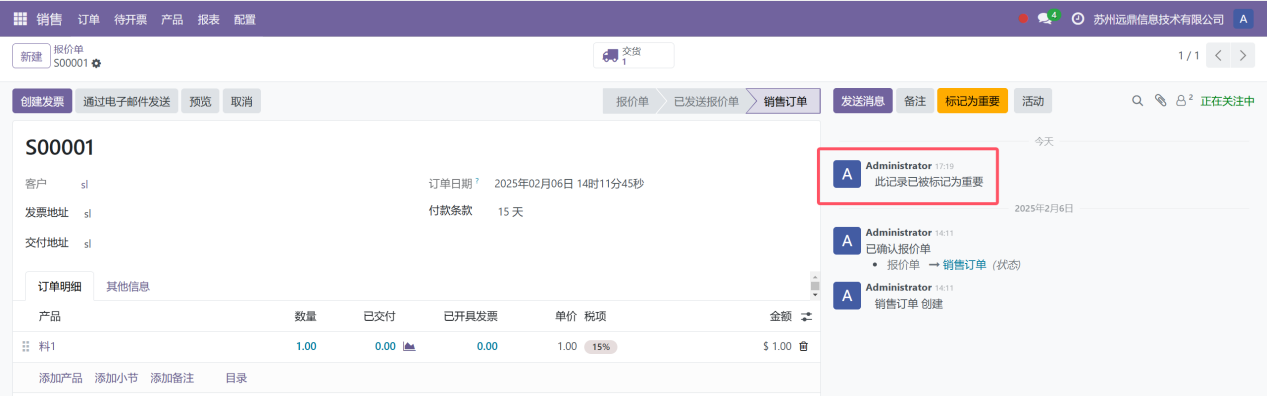Click the 新建 button
This screenshot has width=1267, height=396.
[x=31, y=56]
